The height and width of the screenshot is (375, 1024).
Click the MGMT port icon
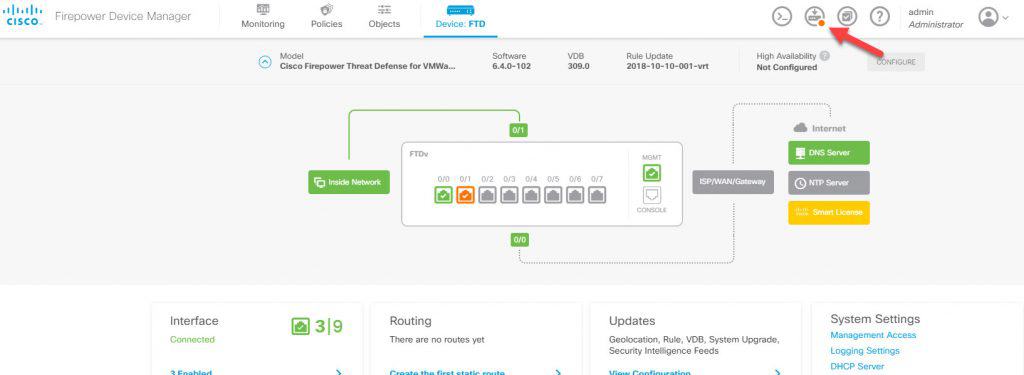[x=651, y=172]
